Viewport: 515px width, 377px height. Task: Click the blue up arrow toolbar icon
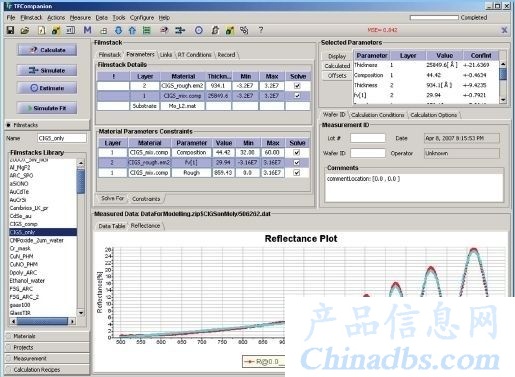tap(132, 31)
